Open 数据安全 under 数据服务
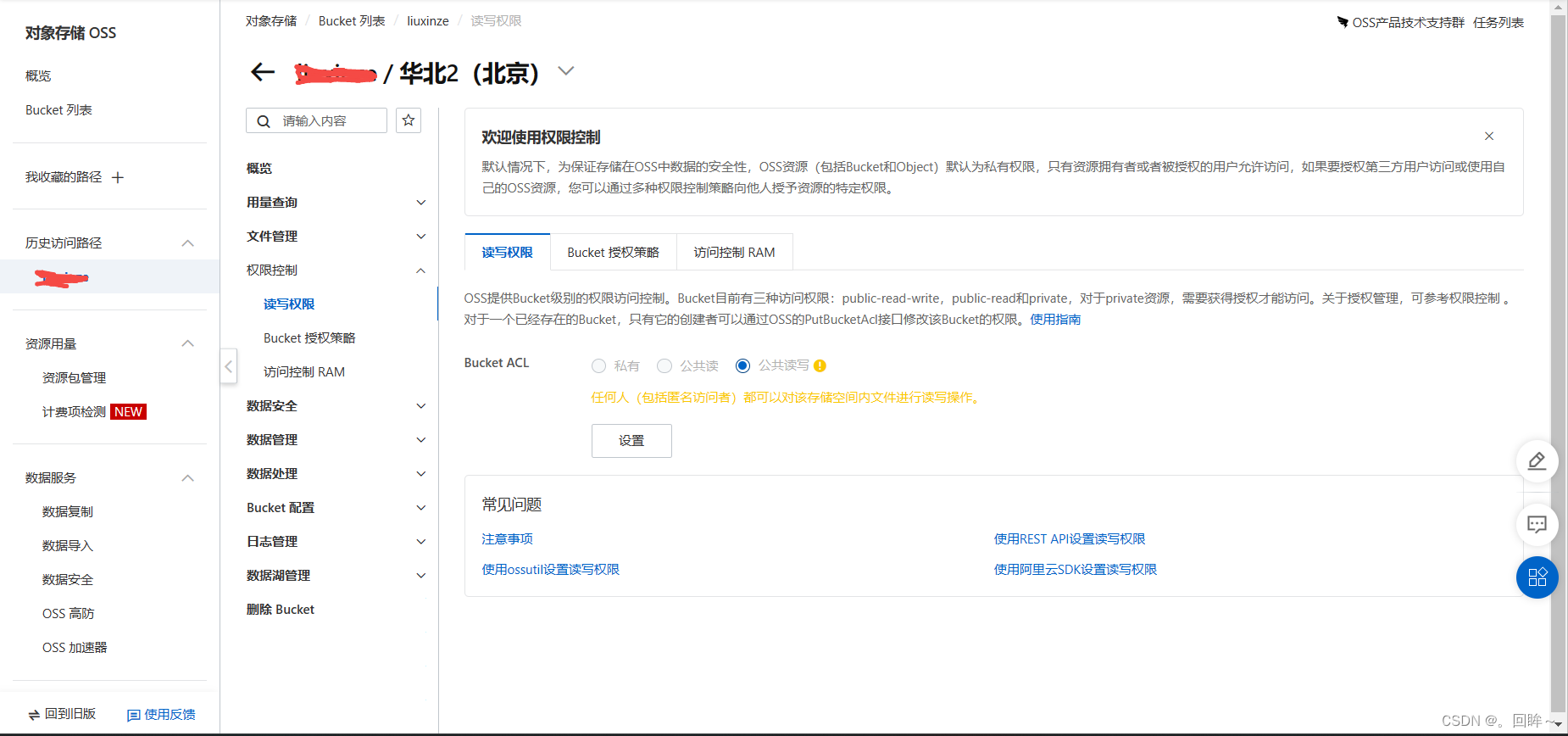This screenshot has height=736, width=1568. point(68,580)
